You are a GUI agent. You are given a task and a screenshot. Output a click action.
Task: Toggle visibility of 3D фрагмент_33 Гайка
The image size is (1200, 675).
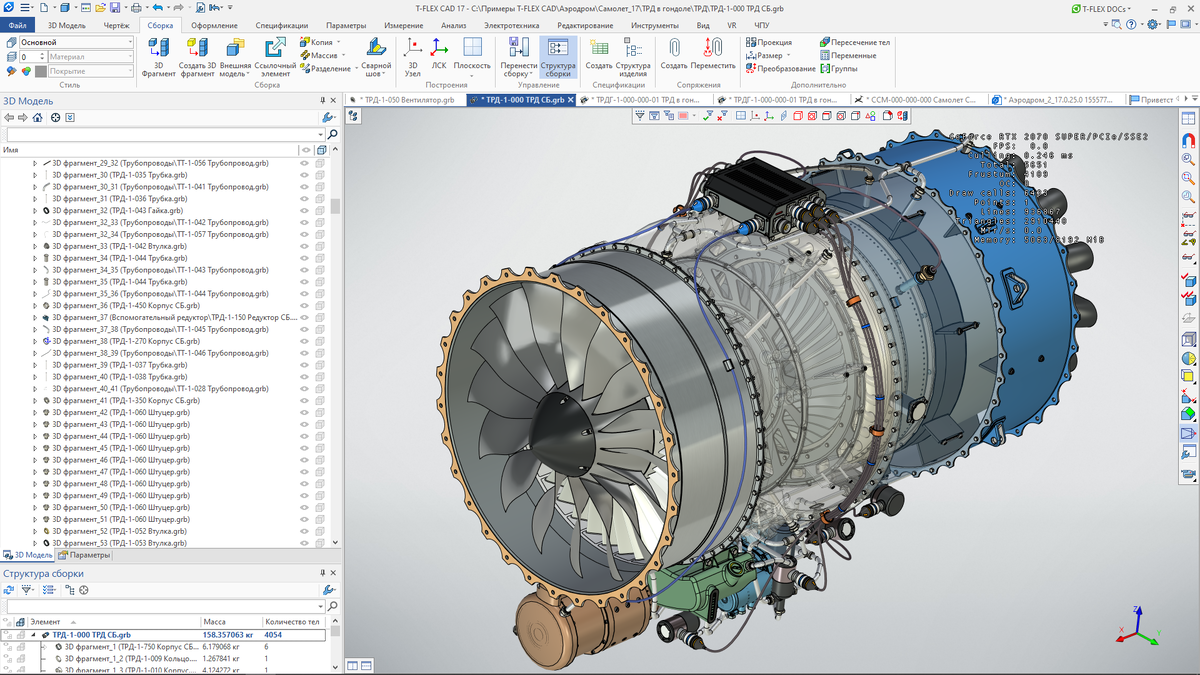coord(305,210)
